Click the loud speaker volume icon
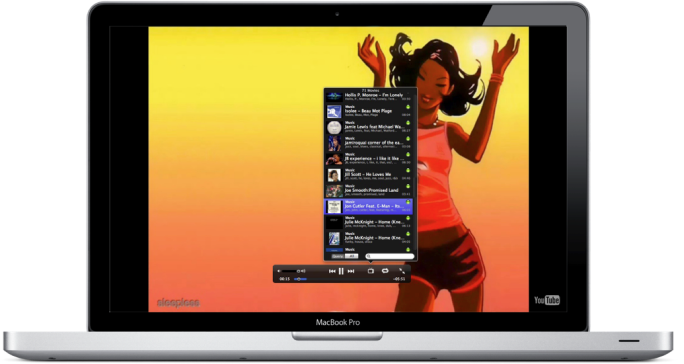The width and height of the screenshot is (684, 364). click(x=303, y=271)
